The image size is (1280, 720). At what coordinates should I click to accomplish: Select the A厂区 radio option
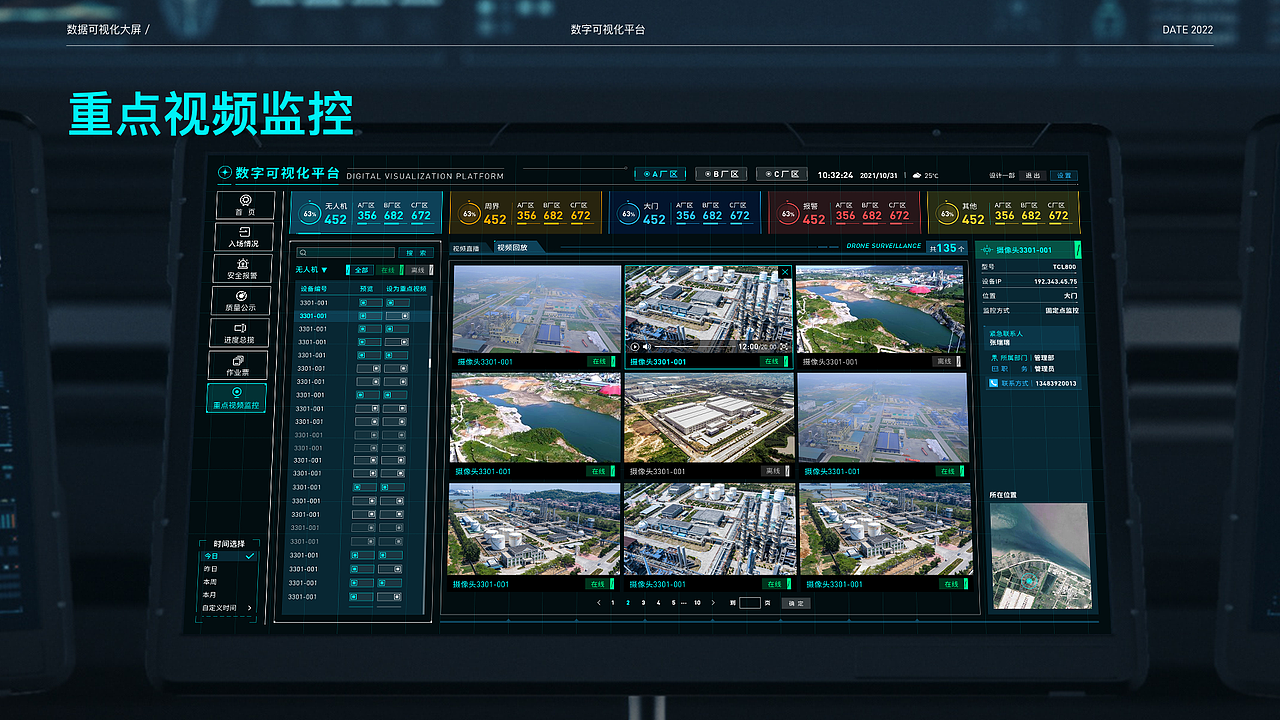[x=660, y=174]
